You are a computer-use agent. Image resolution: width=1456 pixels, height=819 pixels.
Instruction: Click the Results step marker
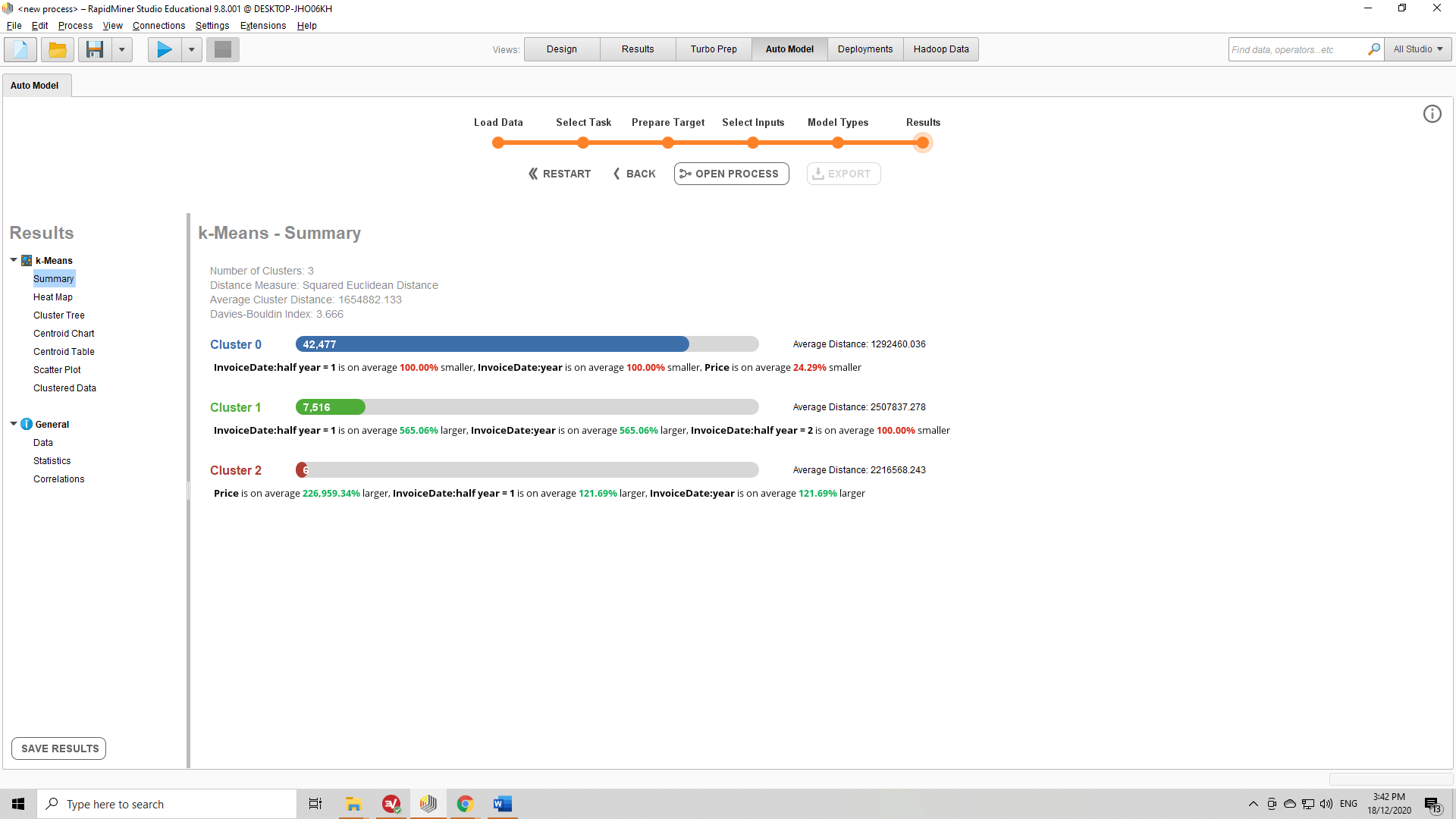click(923, 143)
